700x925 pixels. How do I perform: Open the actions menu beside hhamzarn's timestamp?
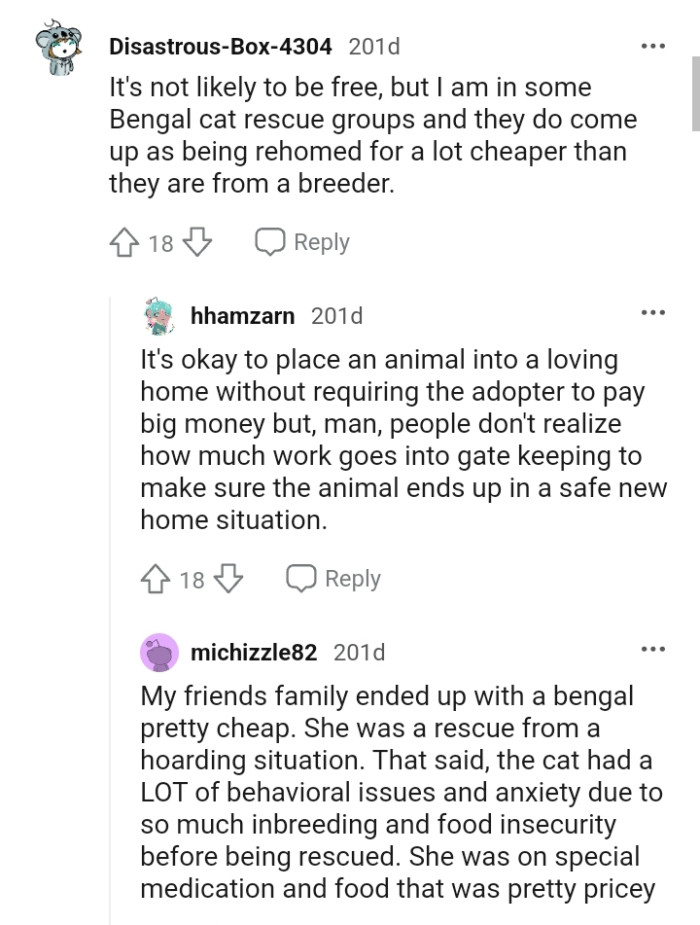click(x=654, y=311)
